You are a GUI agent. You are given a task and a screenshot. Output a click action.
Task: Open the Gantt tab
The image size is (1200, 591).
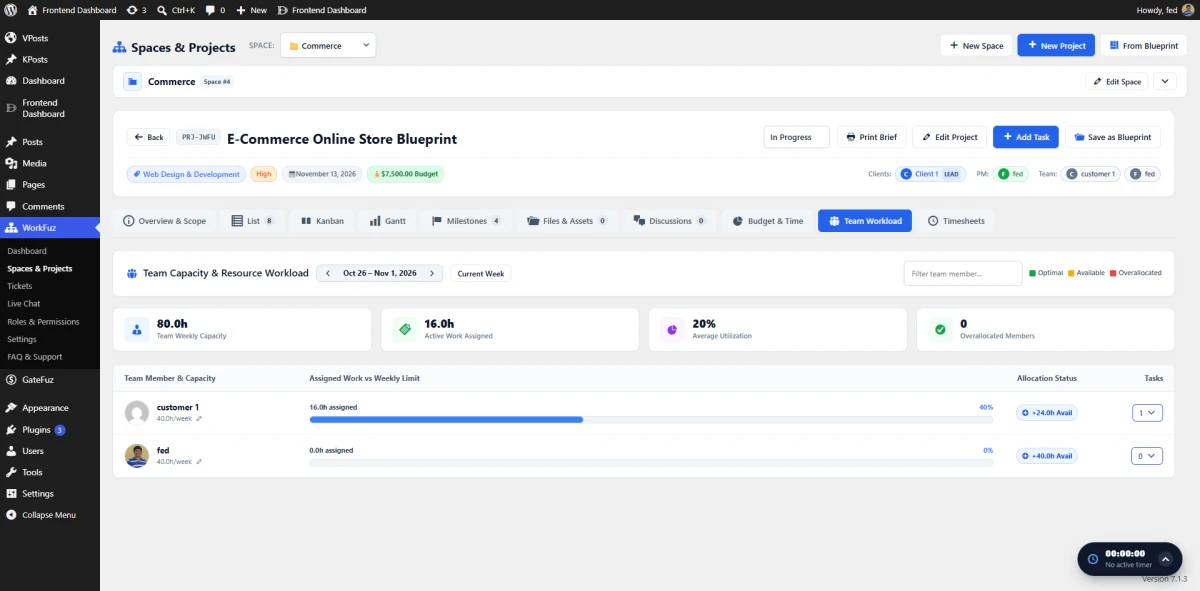(388, 221)
